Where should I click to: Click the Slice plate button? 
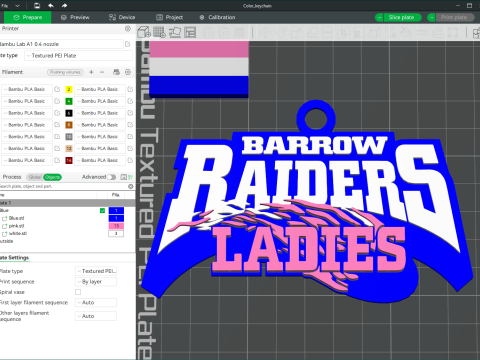click(402, 17)
